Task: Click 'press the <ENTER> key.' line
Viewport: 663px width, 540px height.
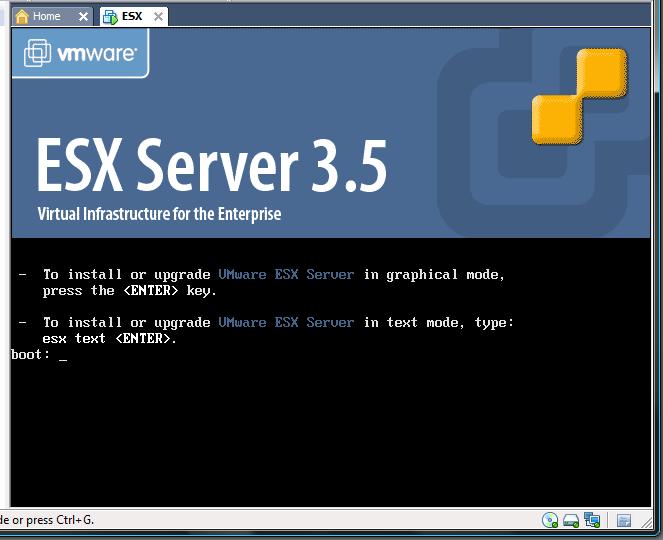Action: (x=130, y=291)
